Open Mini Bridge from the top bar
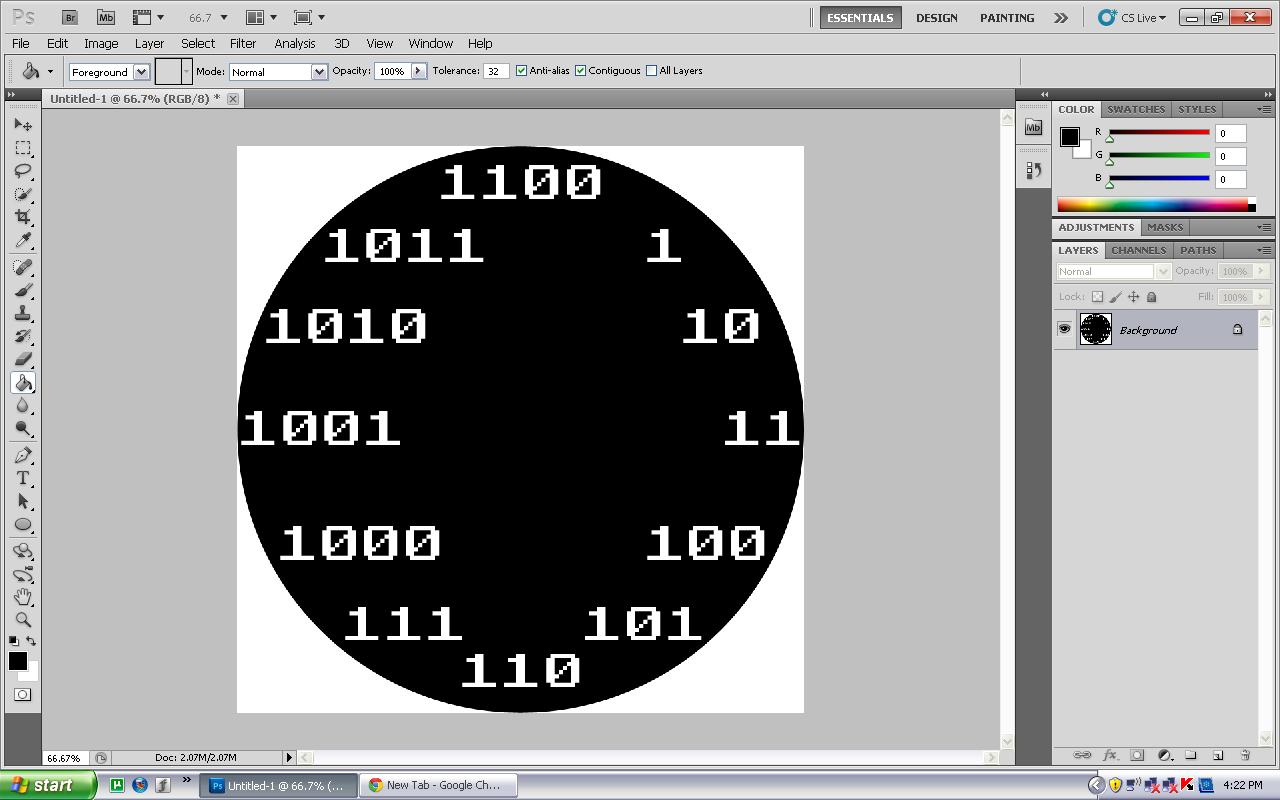 pos(106,17)
